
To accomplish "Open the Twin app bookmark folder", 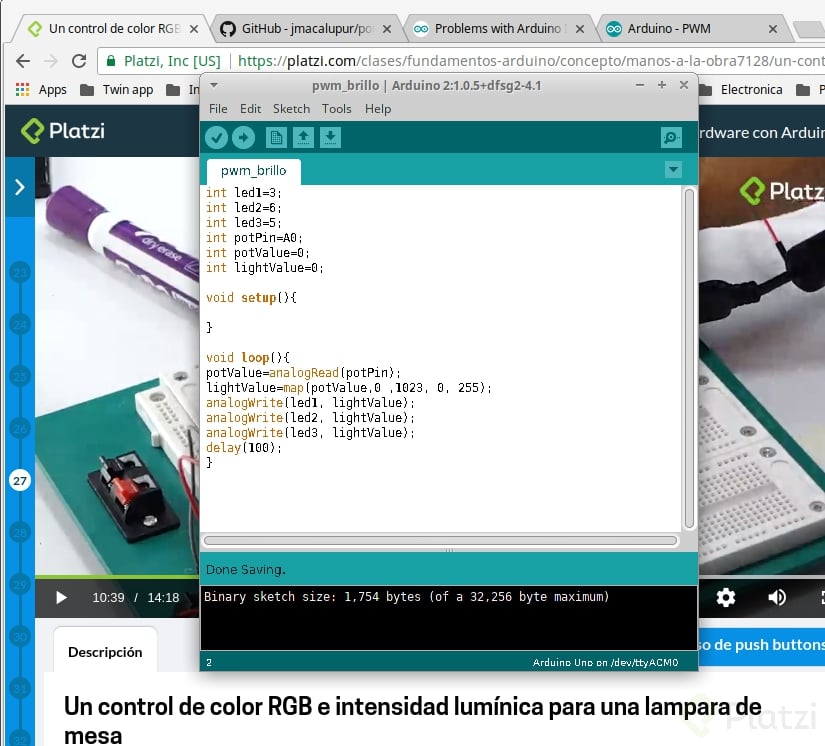I will click(x=117, y=89).
